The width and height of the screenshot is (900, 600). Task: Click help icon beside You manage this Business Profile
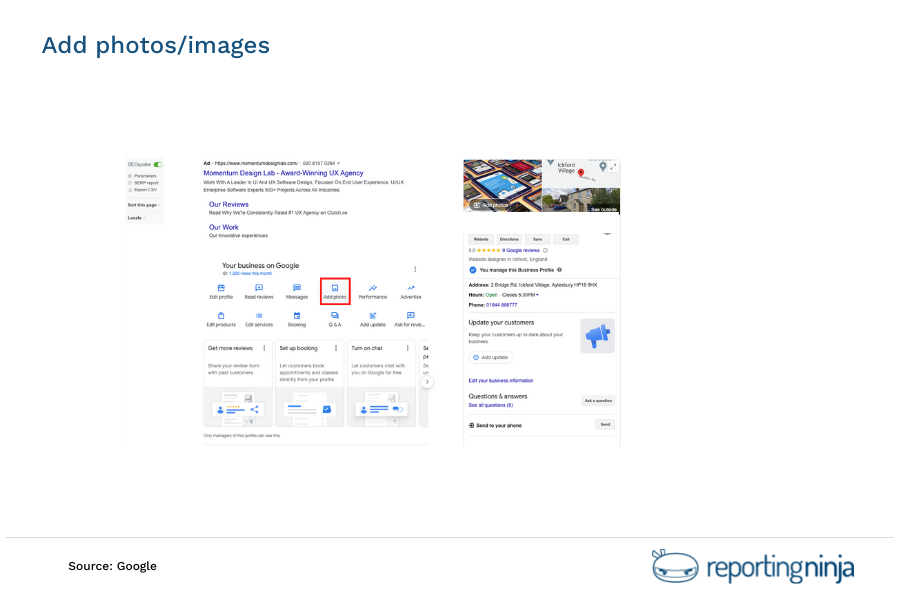click(x=559, y=270)
